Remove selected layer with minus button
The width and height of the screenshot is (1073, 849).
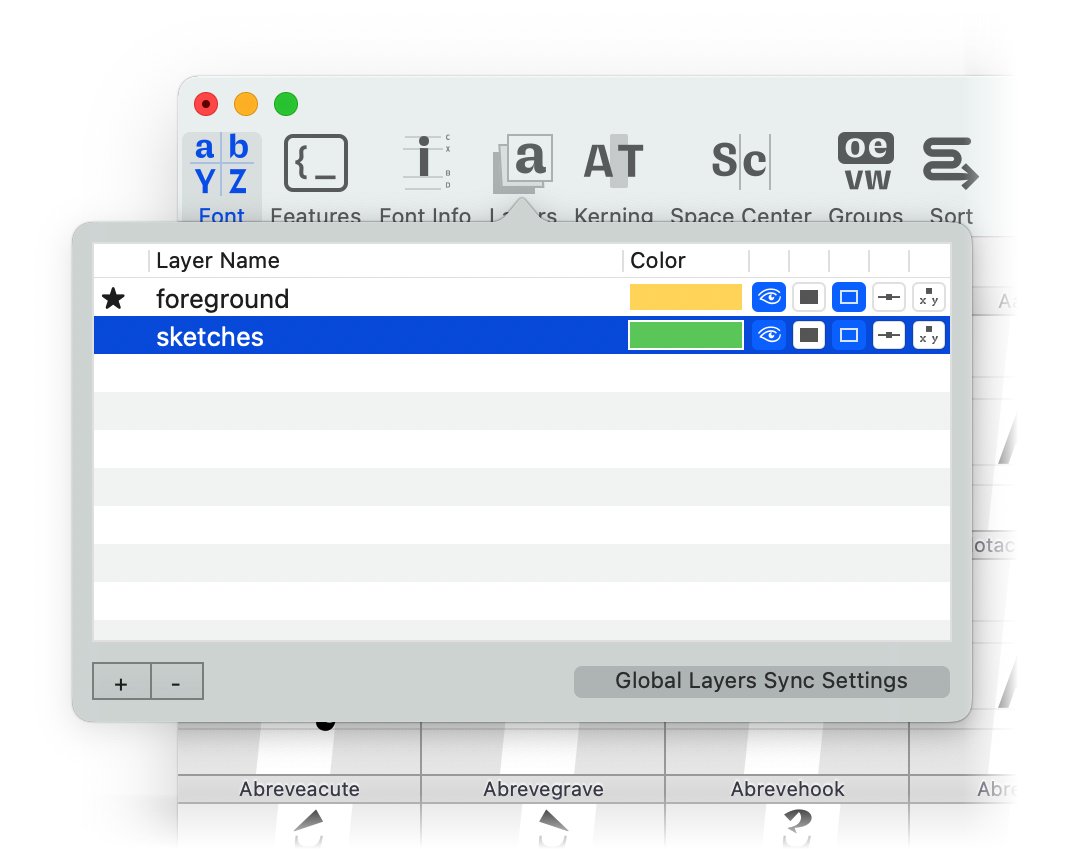177,681
